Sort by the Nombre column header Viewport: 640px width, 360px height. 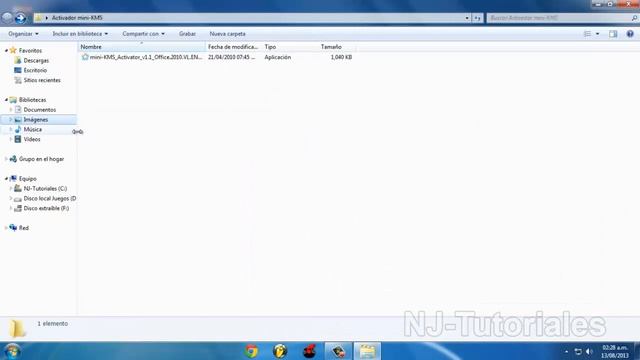click(142, 47)
